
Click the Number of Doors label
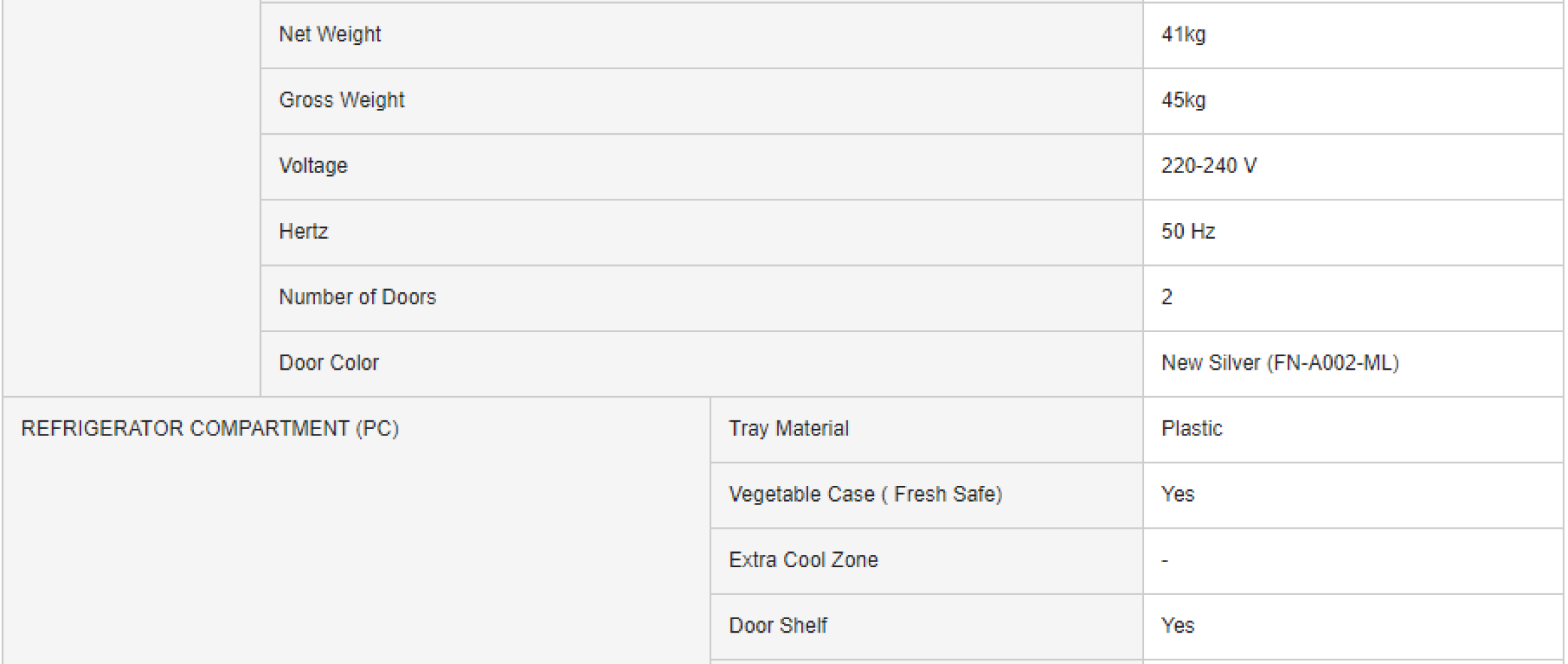point(357,297)
